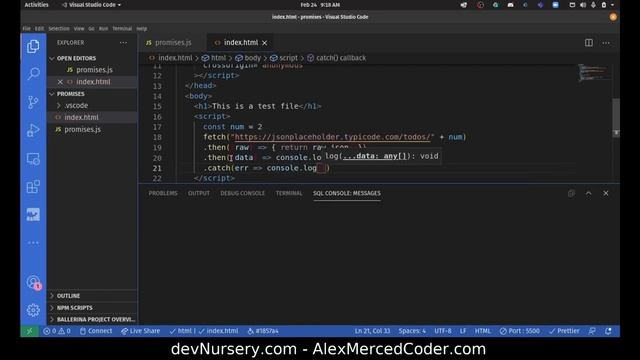Image resolution: width=640 pixels, height=360 pixels.
Task: Click the #1857a4 color status item
Action: 263,331
